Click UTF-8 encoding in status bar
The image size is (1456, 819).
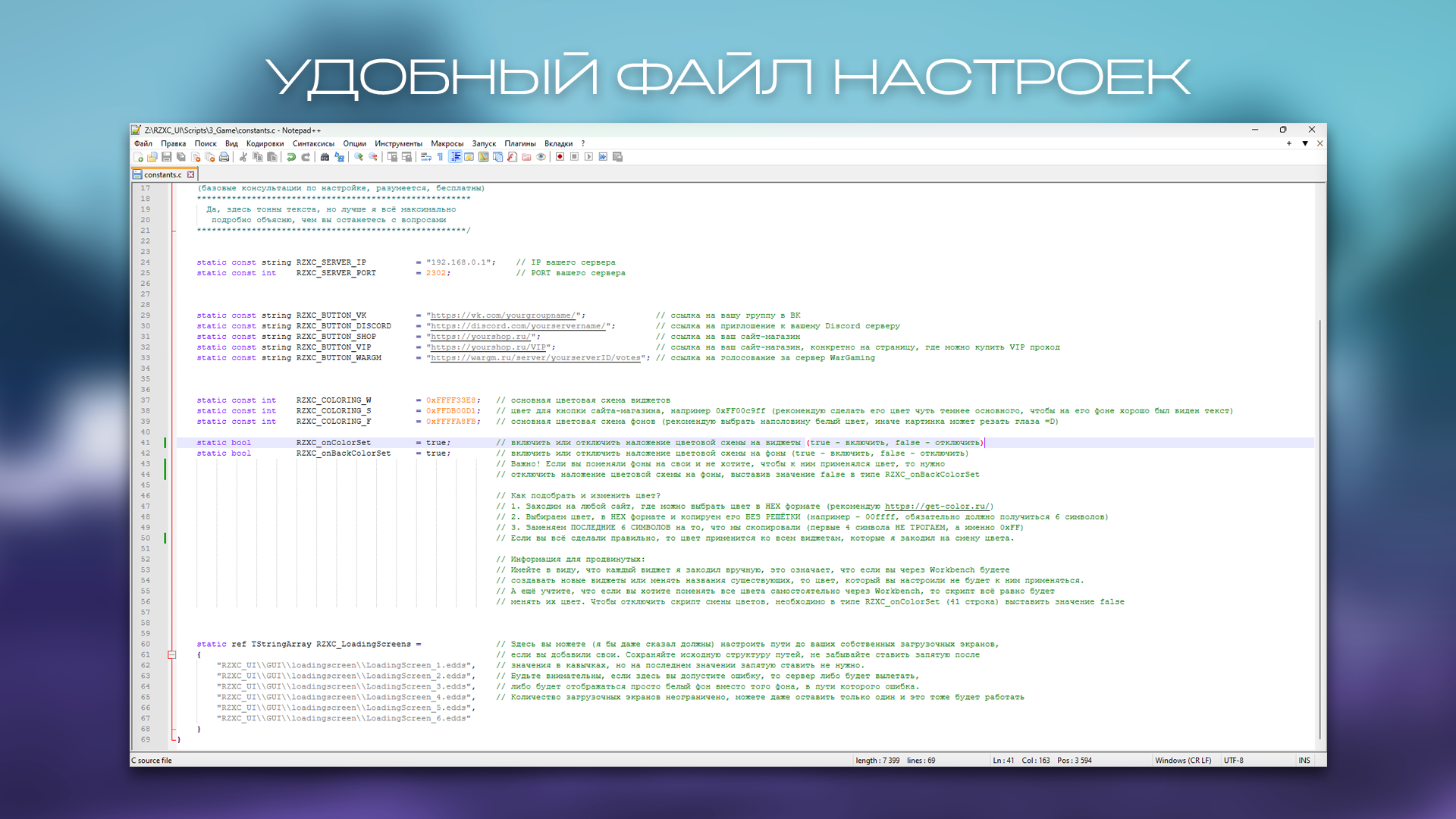pyautogui.click(x=1234, y=761)
